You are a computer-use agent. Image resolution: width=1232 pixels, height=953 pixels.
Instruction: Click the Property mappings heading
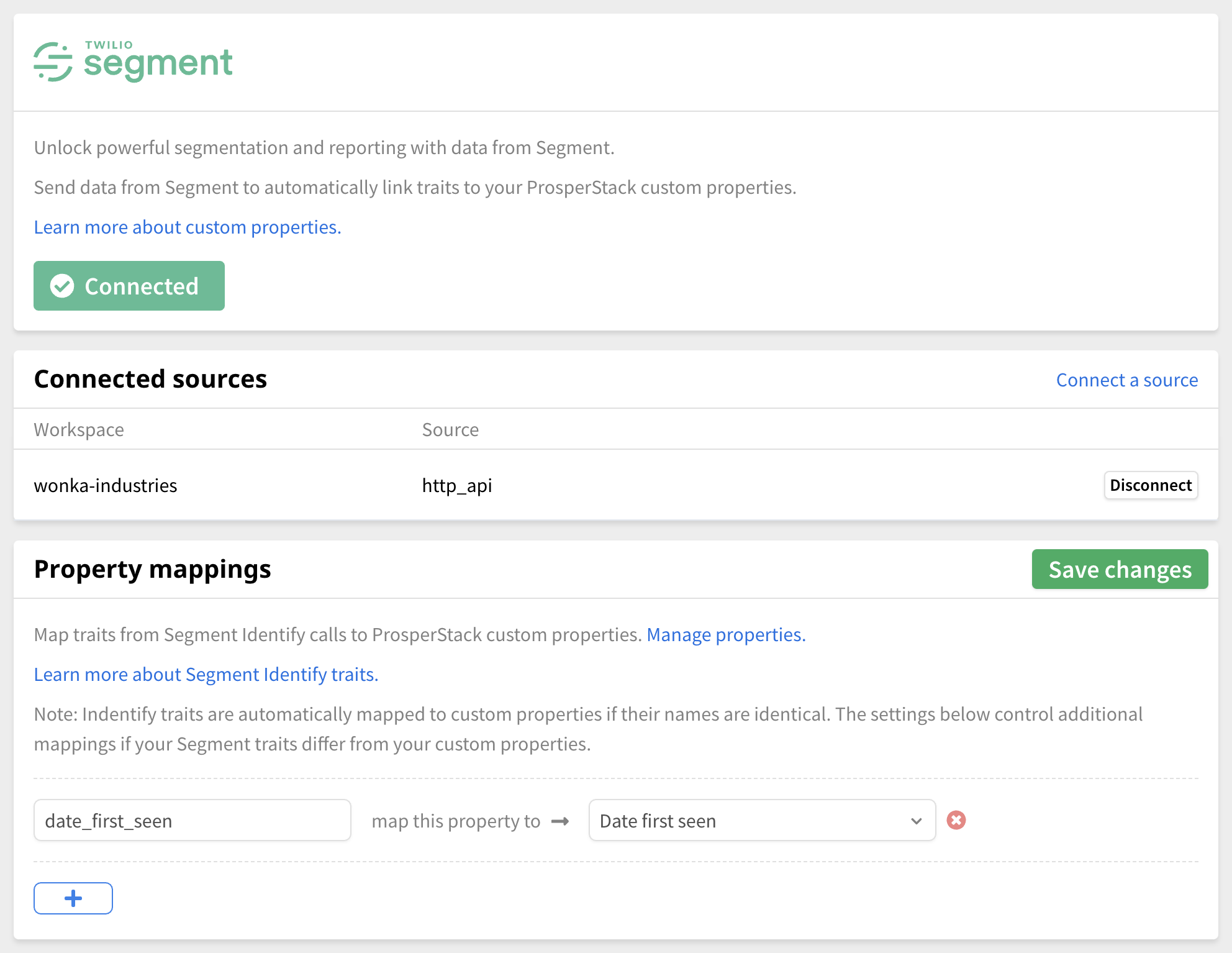coord(153,569)
